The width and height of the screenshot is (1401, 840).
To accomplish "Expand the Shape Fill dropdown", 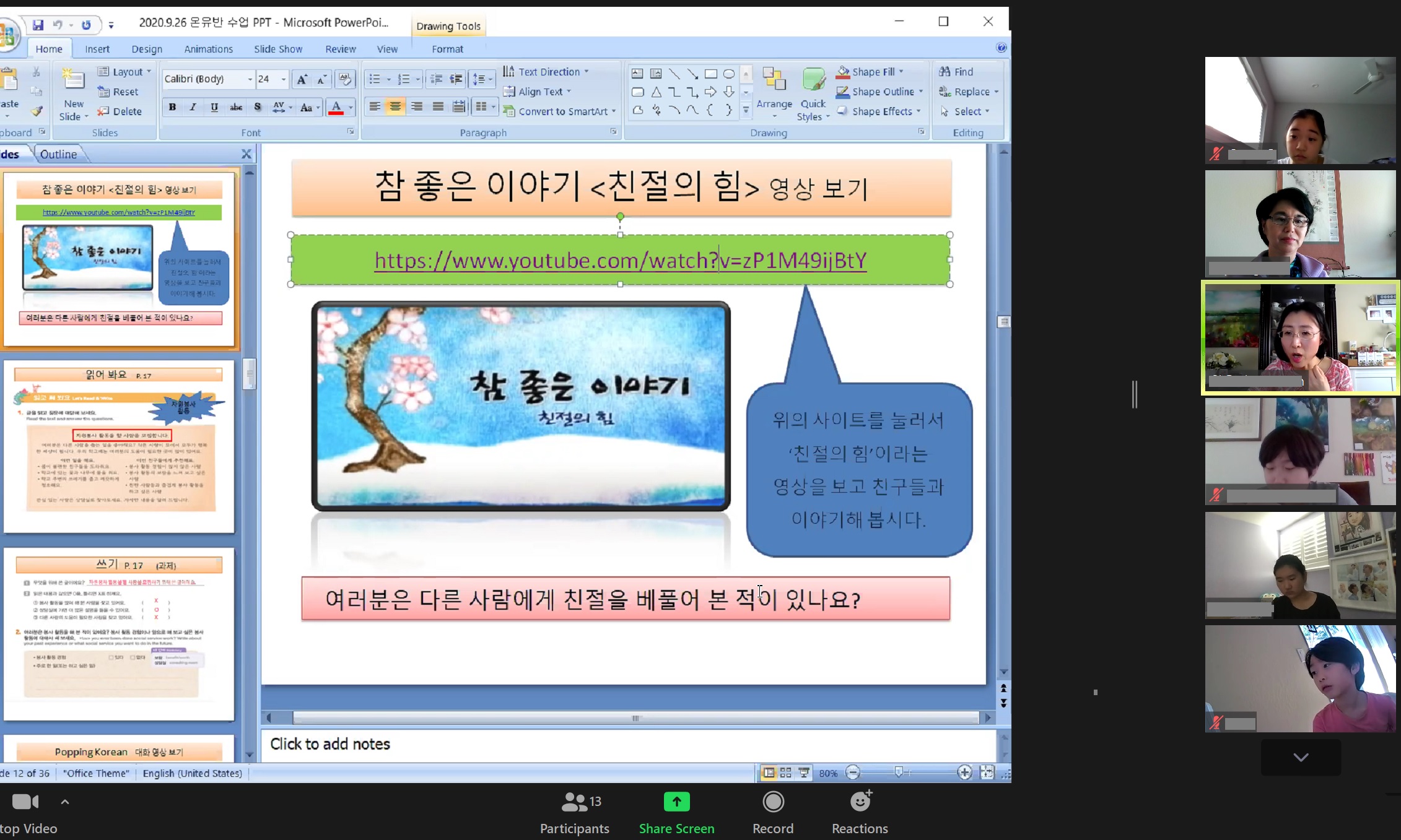I will pos(902,72).
